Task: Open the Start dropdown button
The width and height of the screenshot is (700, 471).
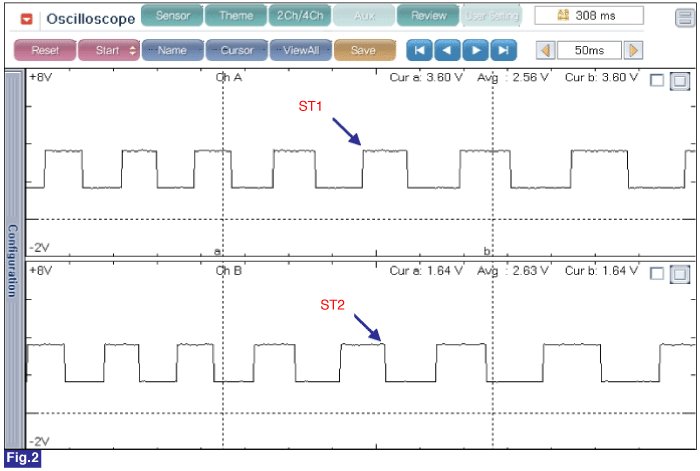Action: pos(108,50)
